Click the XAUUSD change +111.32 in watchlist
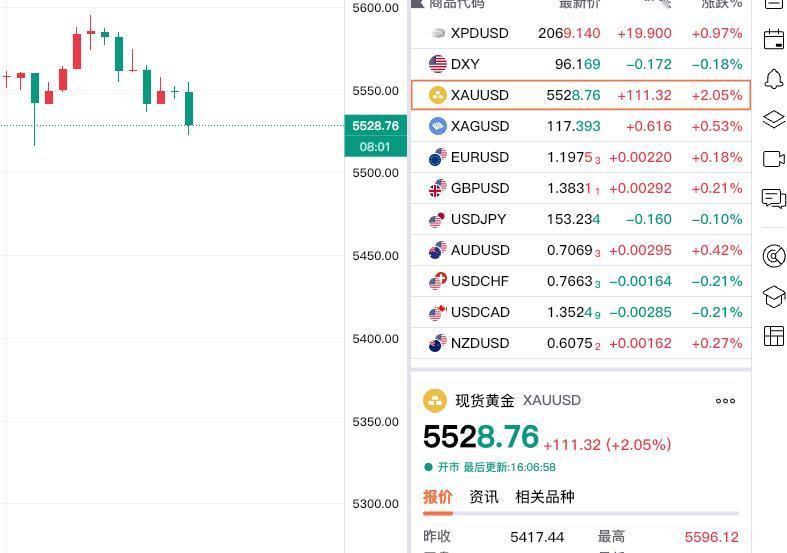The height and width of the screenshot is (553, 787). [644, 95]
